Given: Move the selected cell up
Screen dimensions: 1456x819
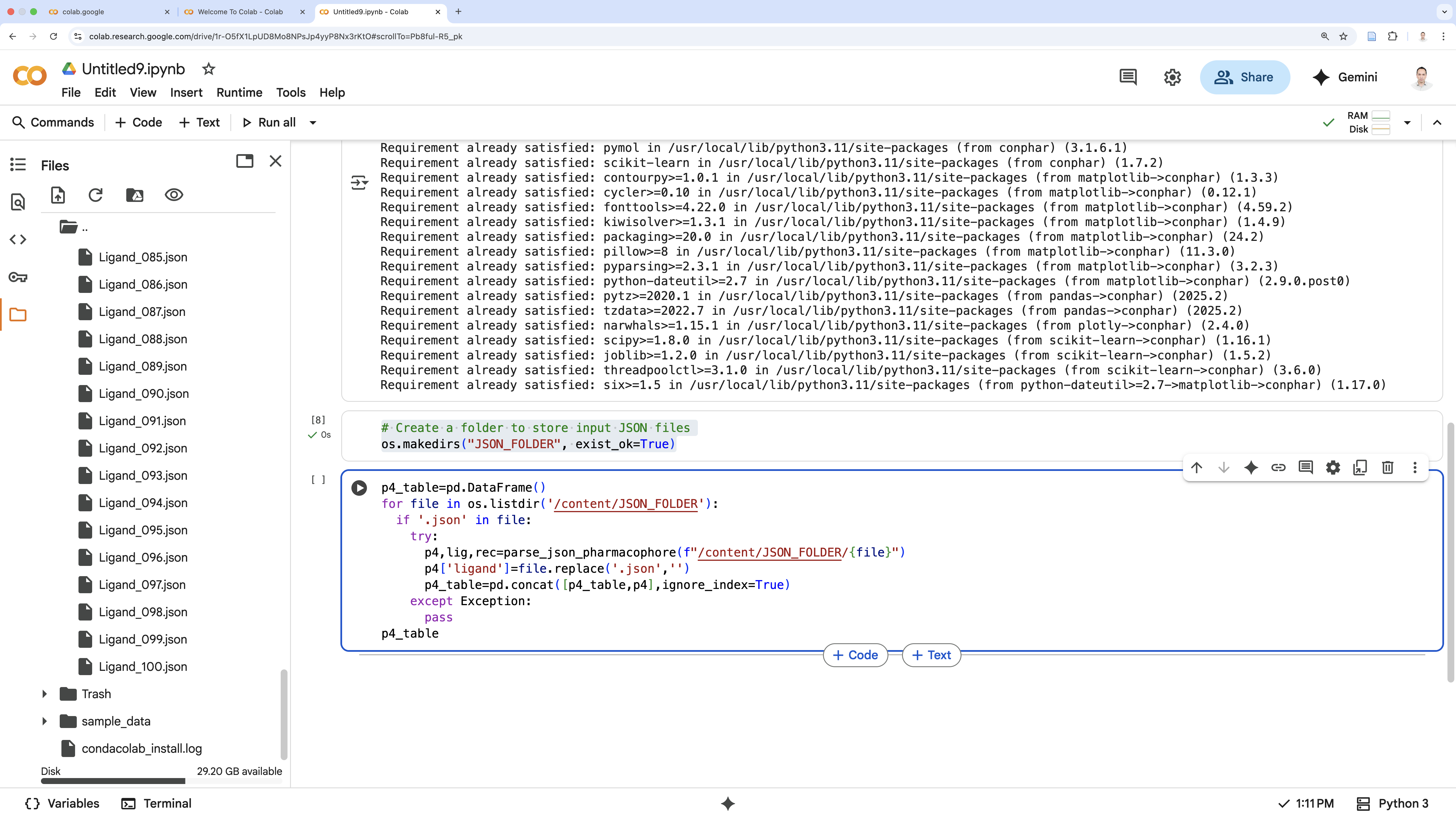Looking at the screenshot, I should [x=1196, y=468].
